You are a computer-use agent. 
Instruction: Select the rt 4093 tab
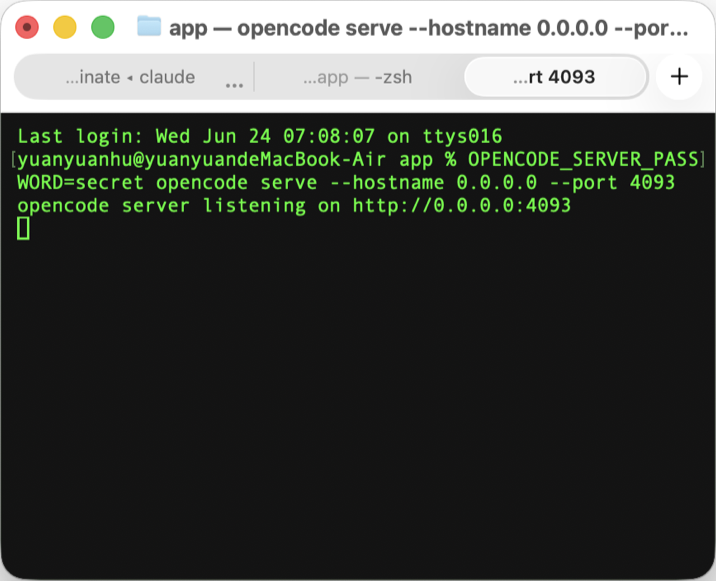pos(555,77)
